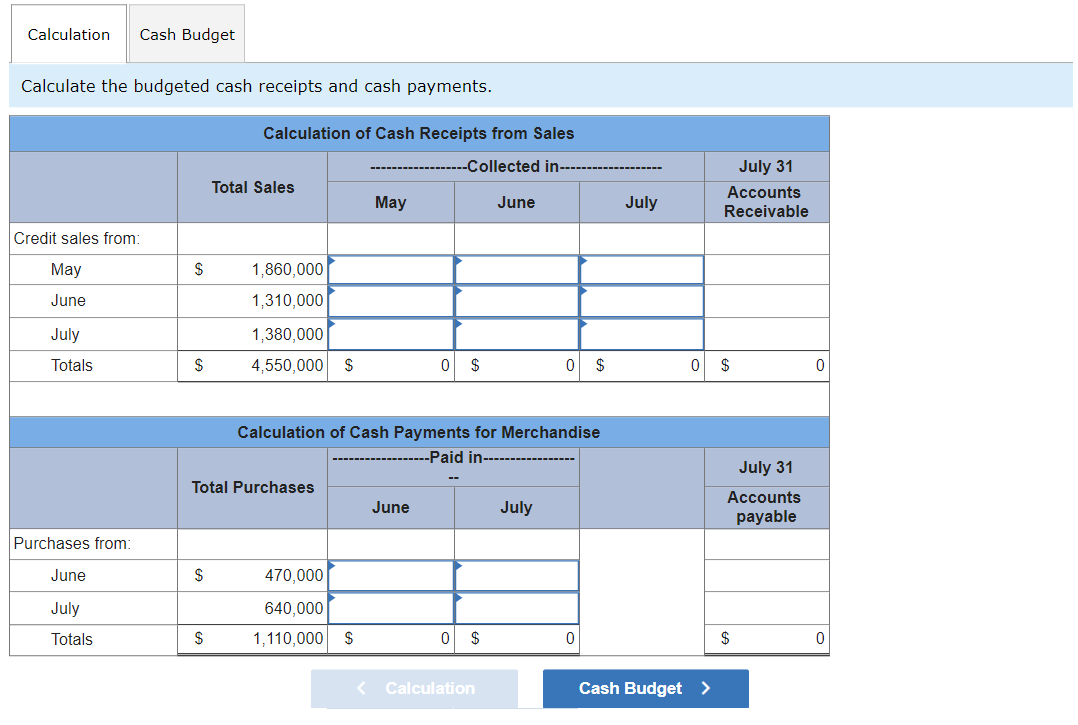Image resolution: width=1078 pixels, height=725 pixels.
Task: Click the dollar sign in July 31 Accounts payable total
Action: point(724,639)
